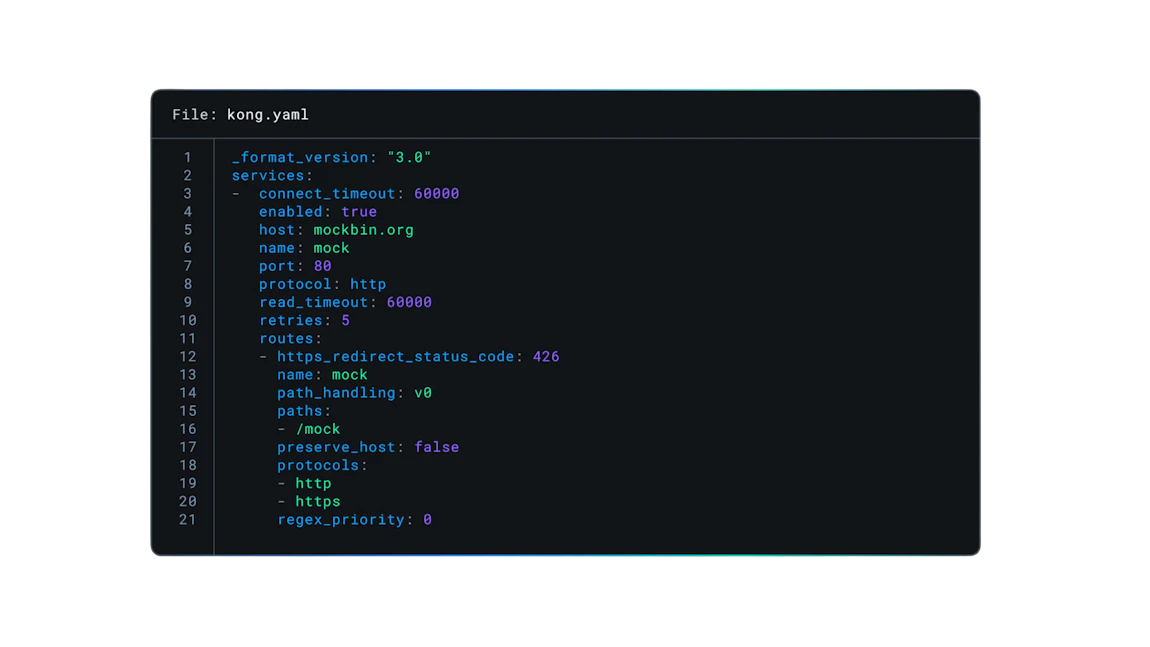Click the 'read_timeout' key

point(313,302)
